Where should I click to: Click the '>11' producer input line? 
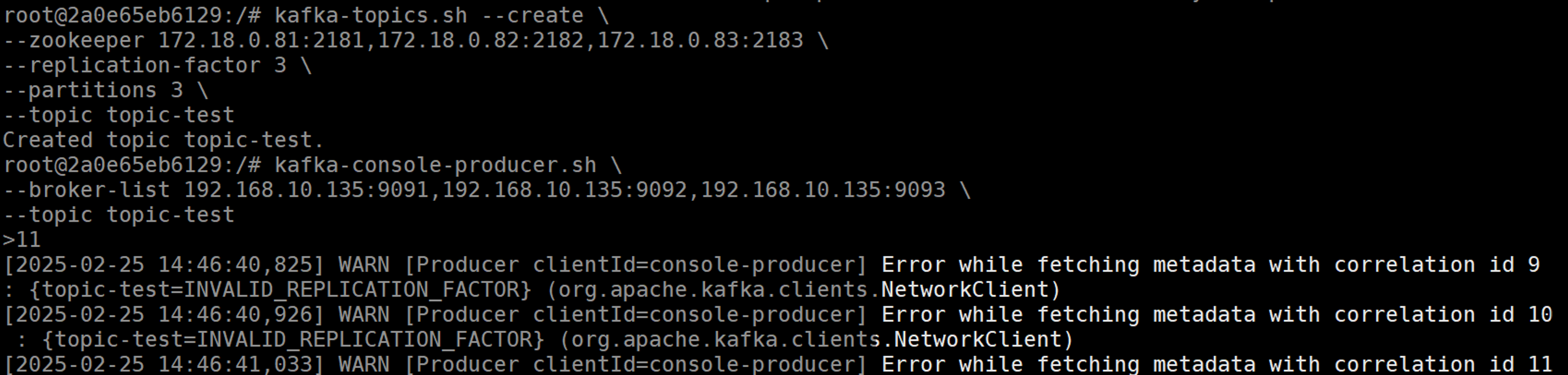click(22, 240)
